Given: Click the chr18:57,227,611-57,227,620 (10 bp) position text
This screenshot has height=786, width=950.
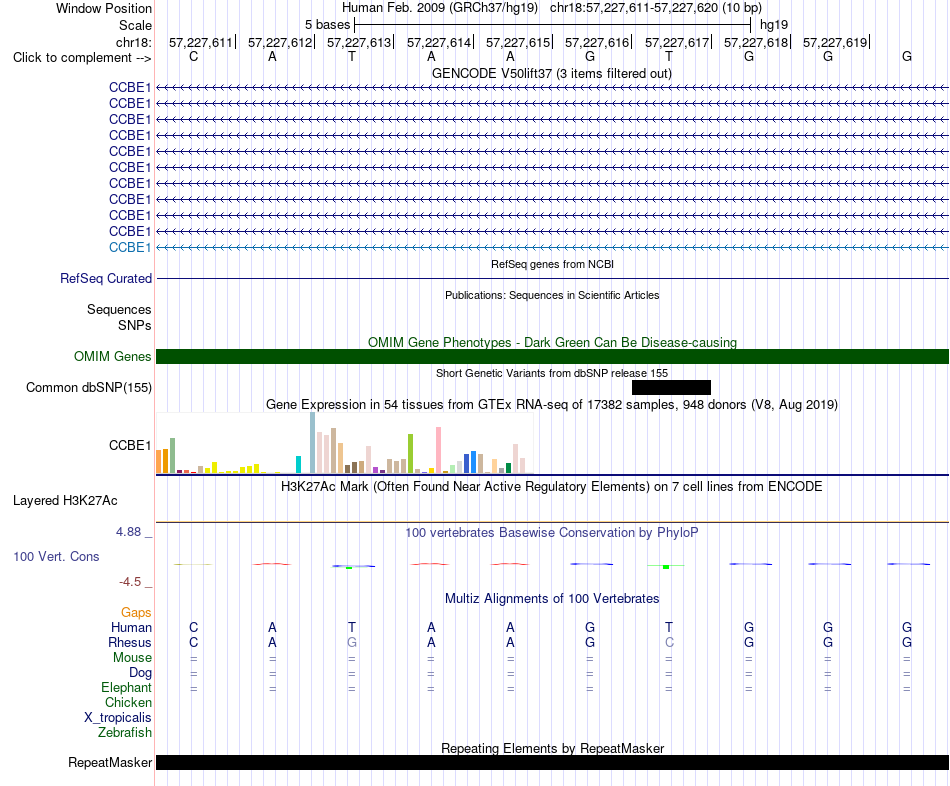Looking at the screenshot, I should [656, 8].
